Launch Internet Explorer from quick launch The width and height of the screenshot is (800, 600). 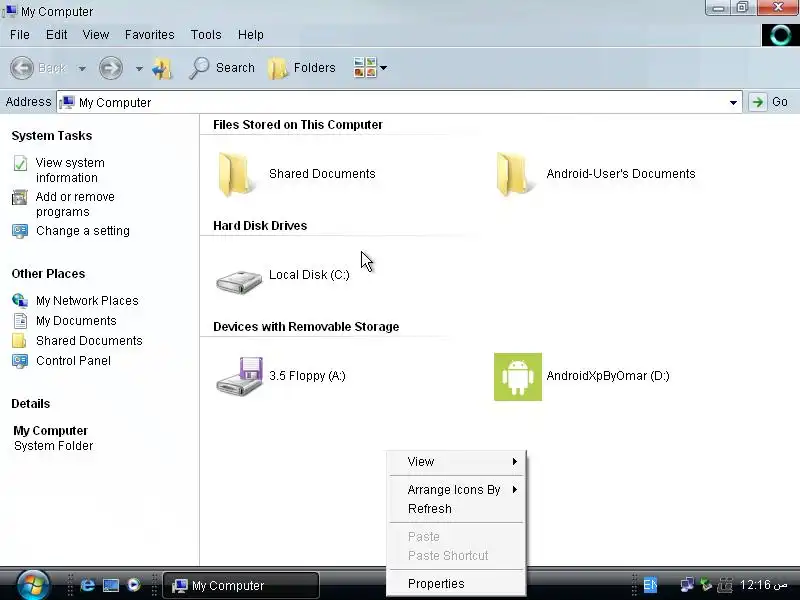click(88, 585)
